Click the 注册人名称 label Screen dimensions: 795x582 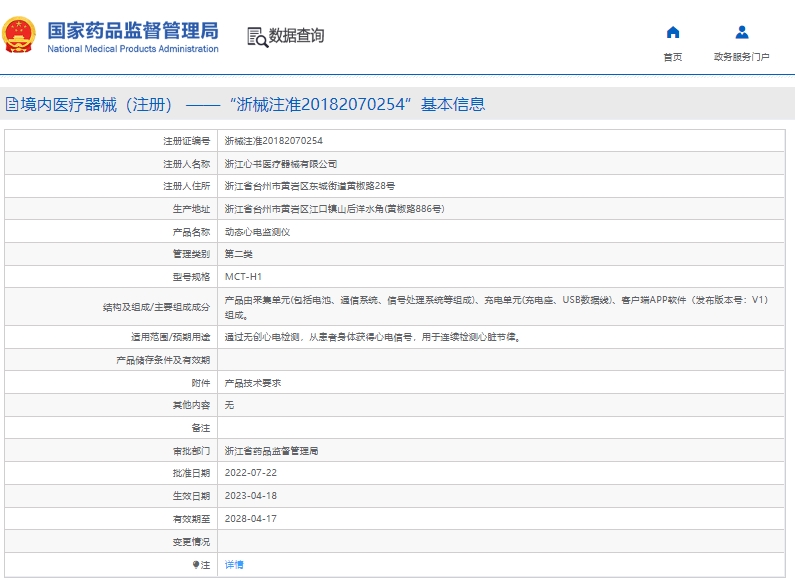click(187, 164)
